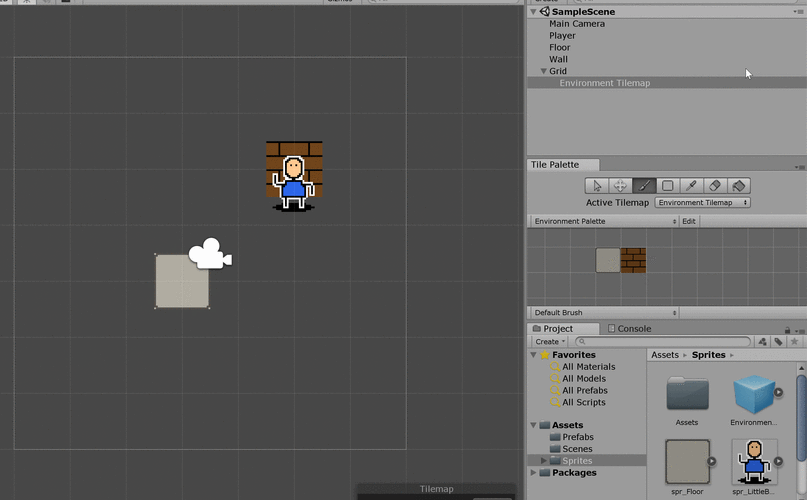Switch to the Console tab
Screen dimensions: 807x500
[x=629, y=329]
